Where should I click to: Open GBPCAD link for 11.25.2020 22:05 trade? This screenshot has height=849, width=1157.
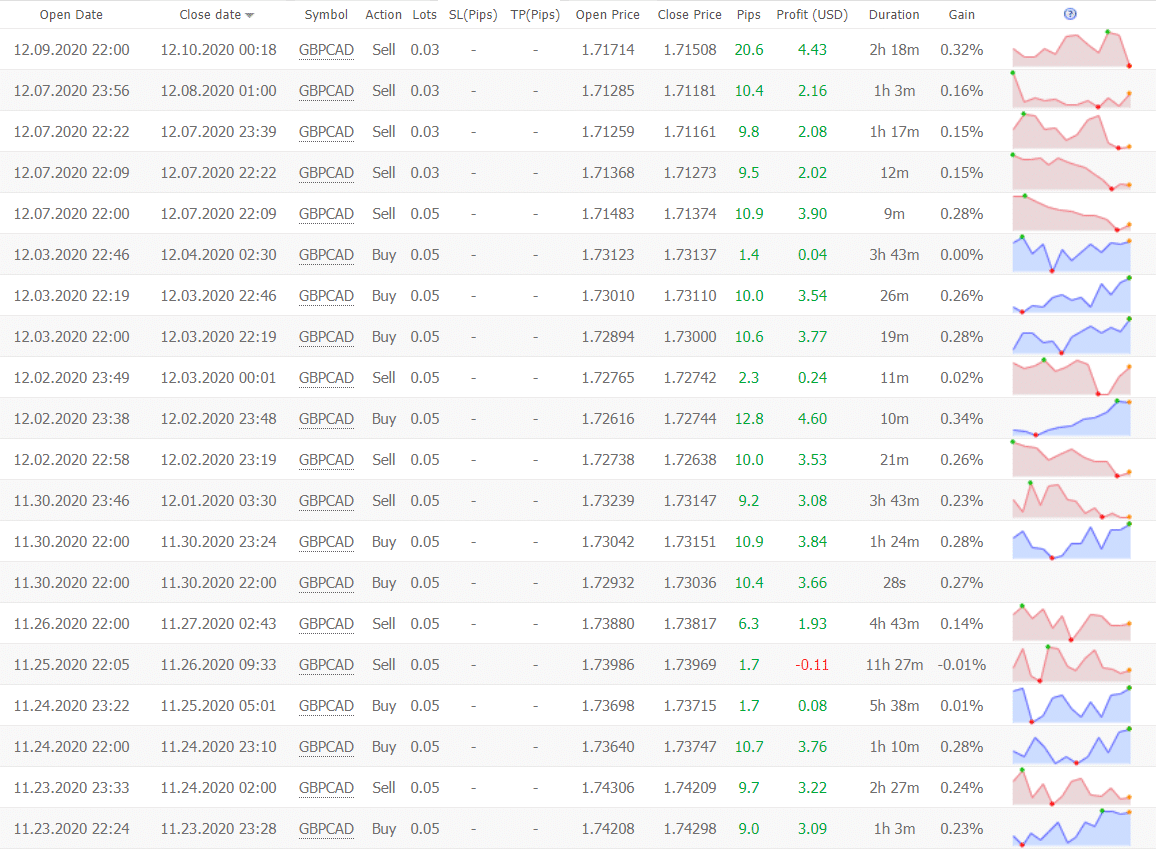click(x=326, y=665)
